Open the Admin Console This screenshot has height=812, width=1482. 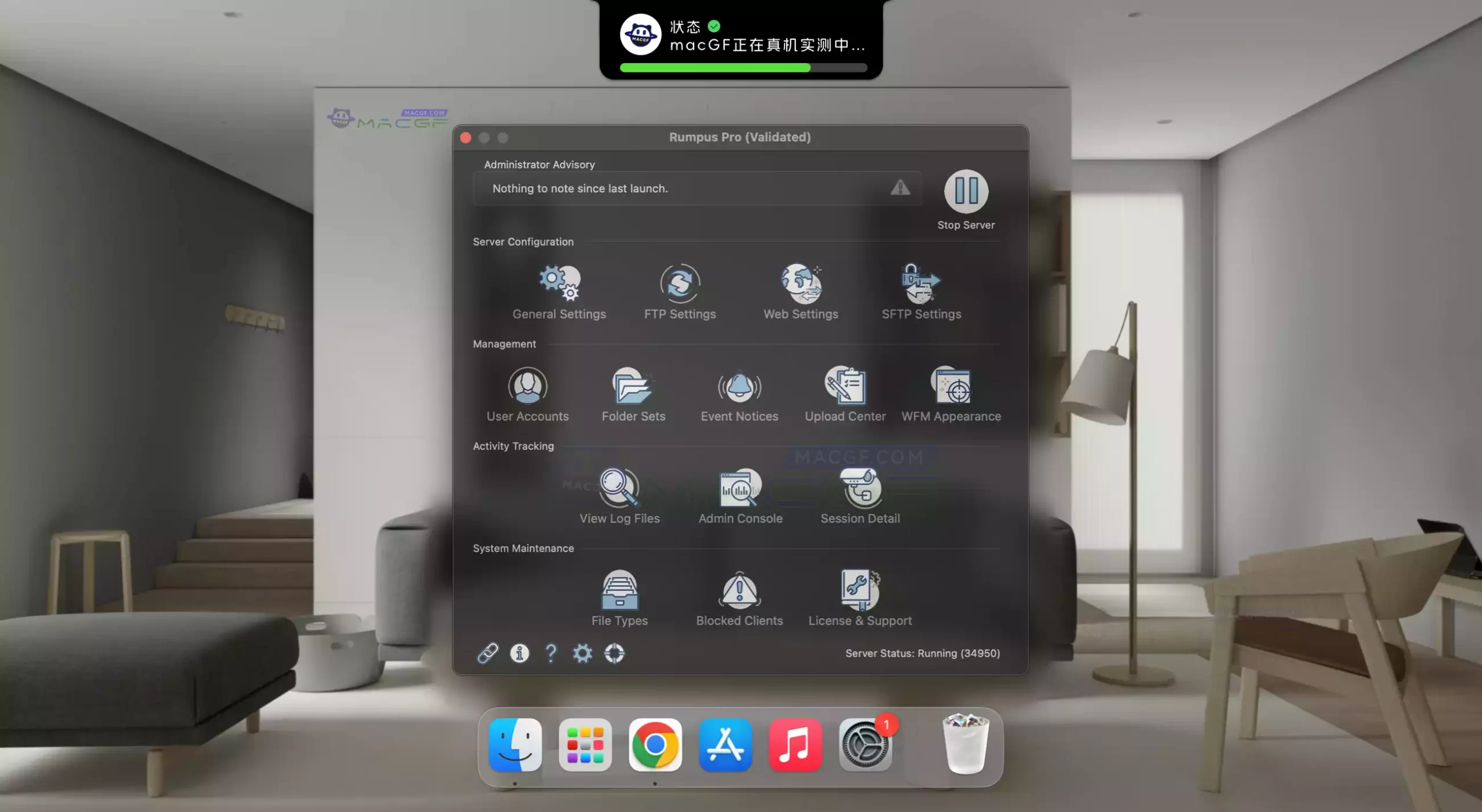click(739, 489)
